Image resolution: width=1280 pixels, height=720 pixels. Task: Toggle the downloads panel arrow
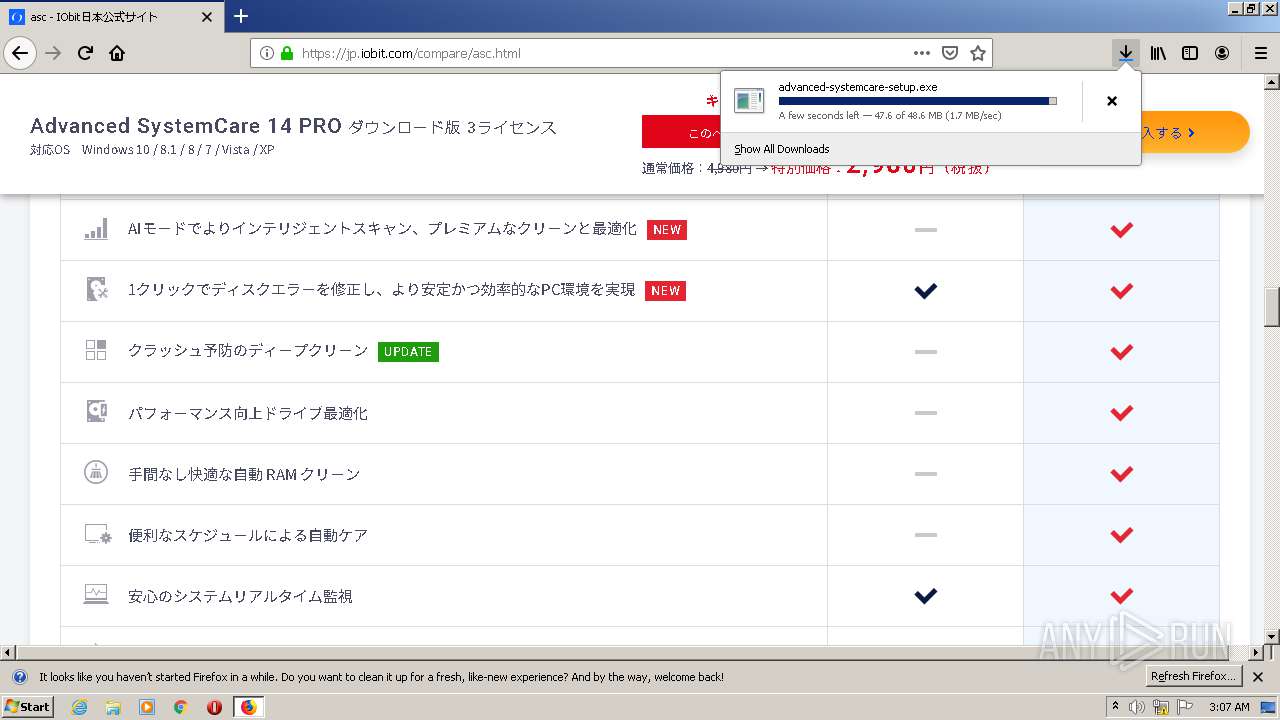point(1126,53)
